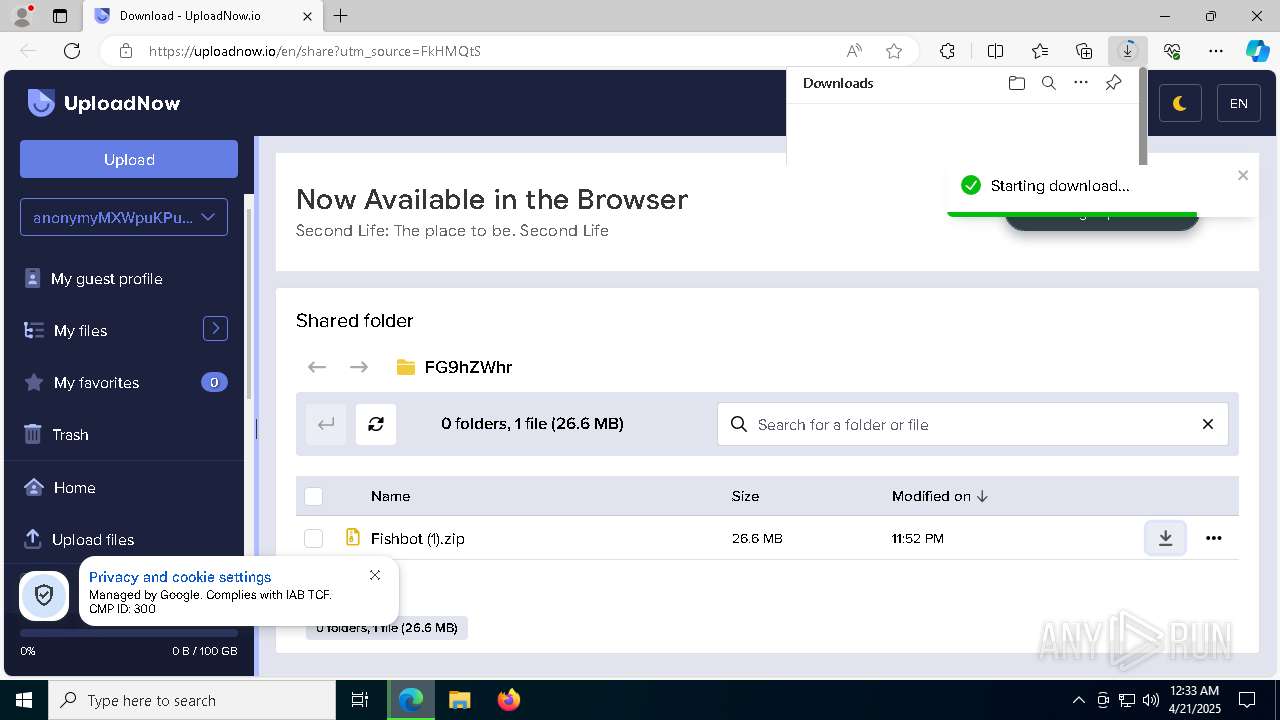1280x720 pixels.
Task: Open Privacy and cookie settings link
Action: [180, 577]
